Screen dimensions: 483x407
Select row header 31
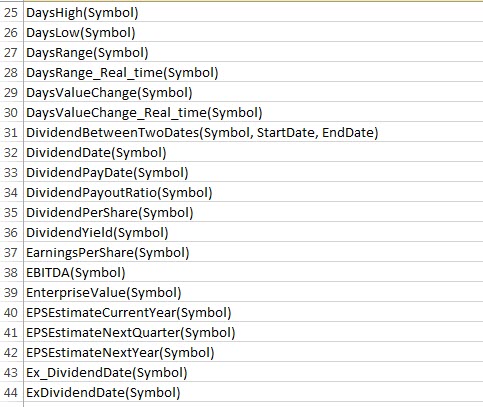click(x=11, y=132)
